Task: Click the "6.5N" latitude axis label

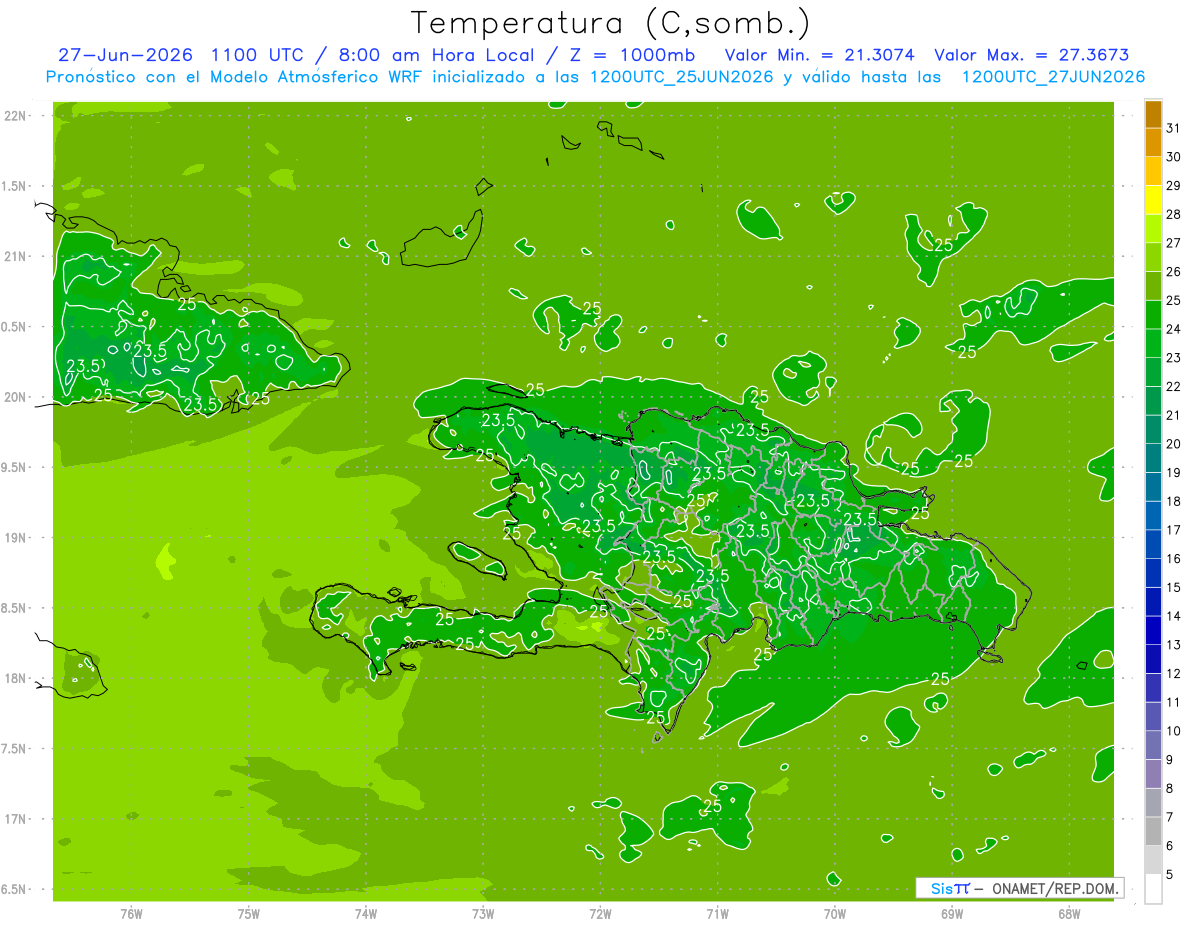Action: click(15, 890)
